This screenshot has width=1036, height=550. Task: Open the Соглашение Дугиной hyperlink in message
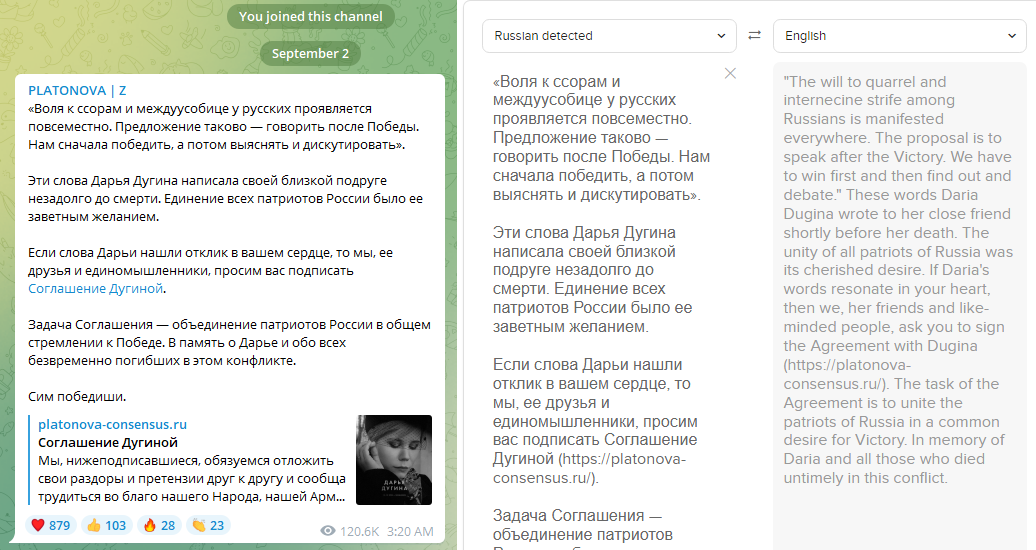pyautogui.click(x=95, y=289)
